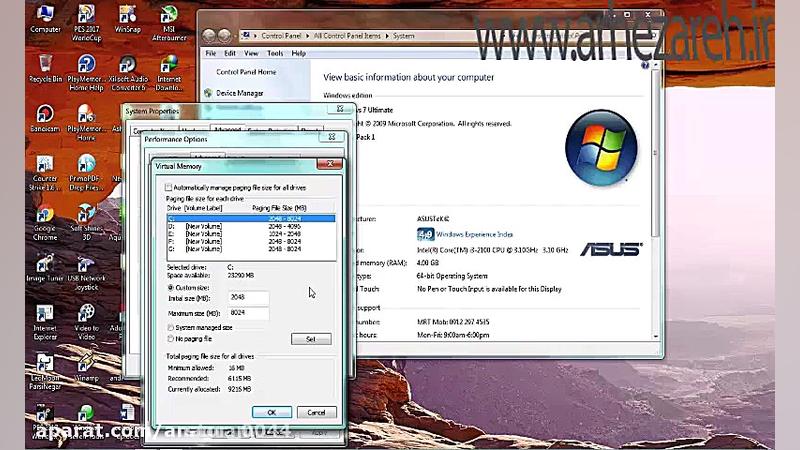Viewport: 800px width, 450px height.
Task: Select the Video to Video shortcut
Action: [x=86, y=322]
